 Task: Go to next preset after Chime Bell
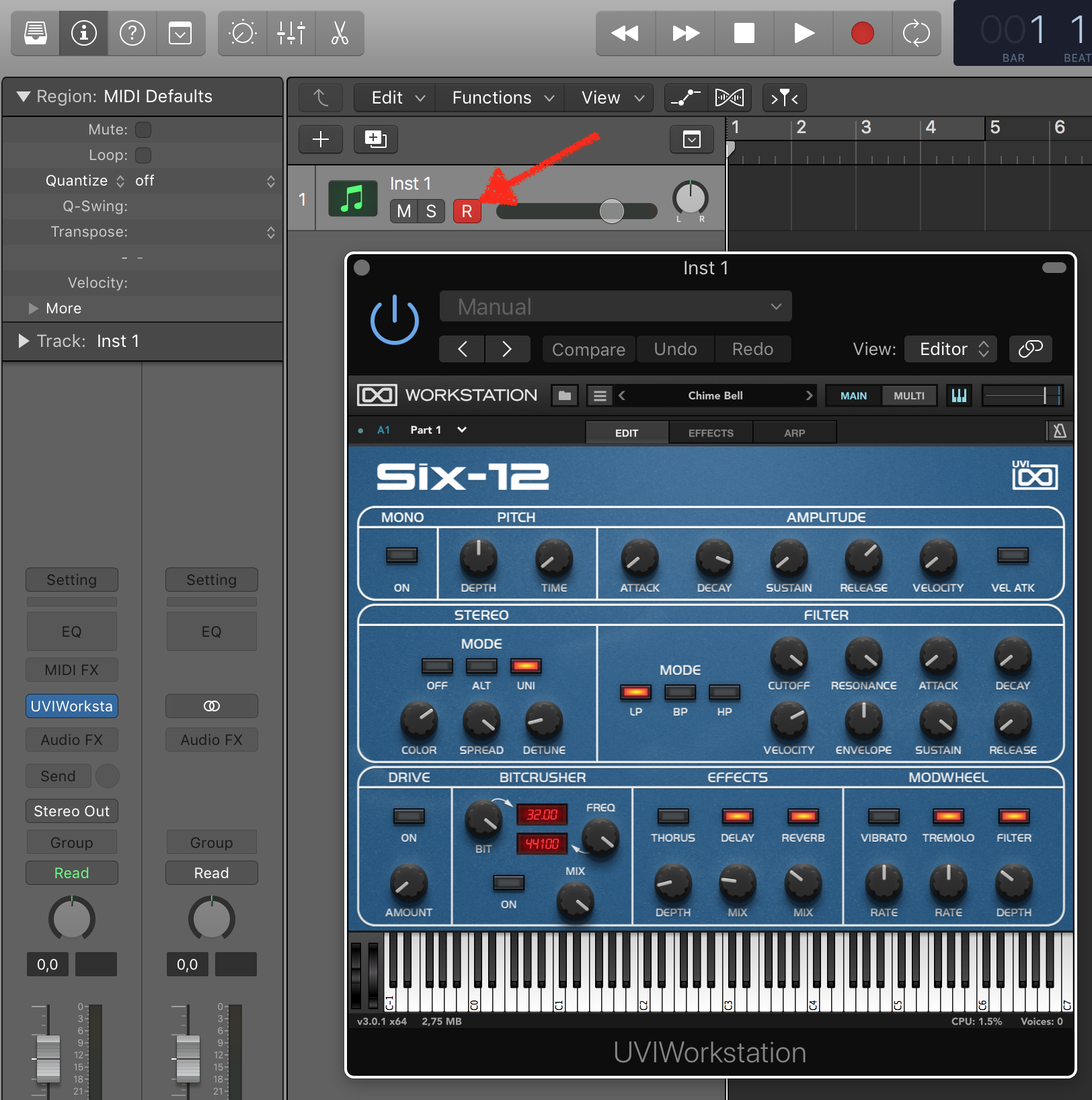click(x=809, y=395)
